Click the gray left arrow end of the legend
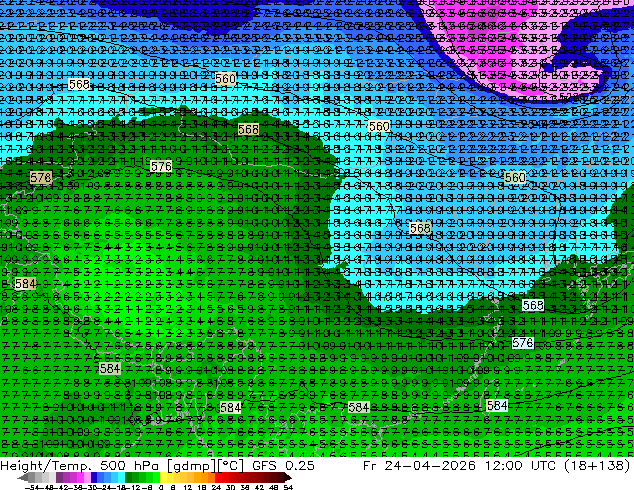The image size is (634, 490). pos(22,478)
